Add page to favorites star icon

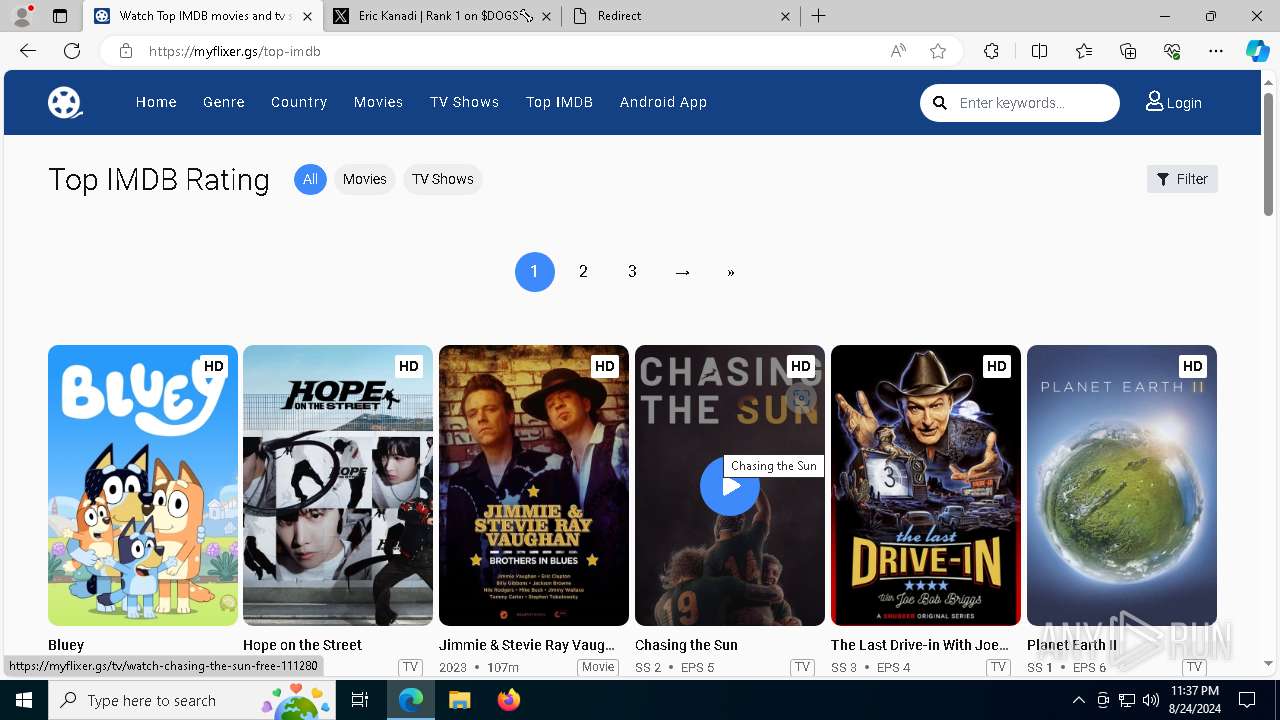pyautogui.click(x=938, y=51)
